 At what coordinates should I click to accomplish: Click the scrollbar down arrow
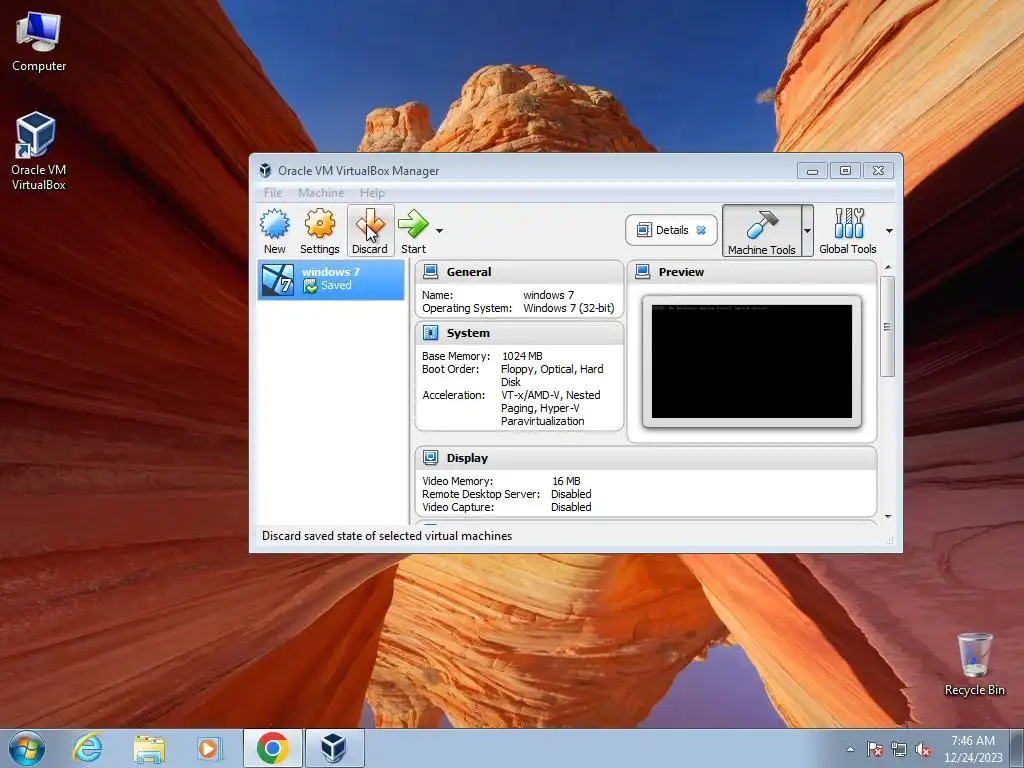click(888, 517)
